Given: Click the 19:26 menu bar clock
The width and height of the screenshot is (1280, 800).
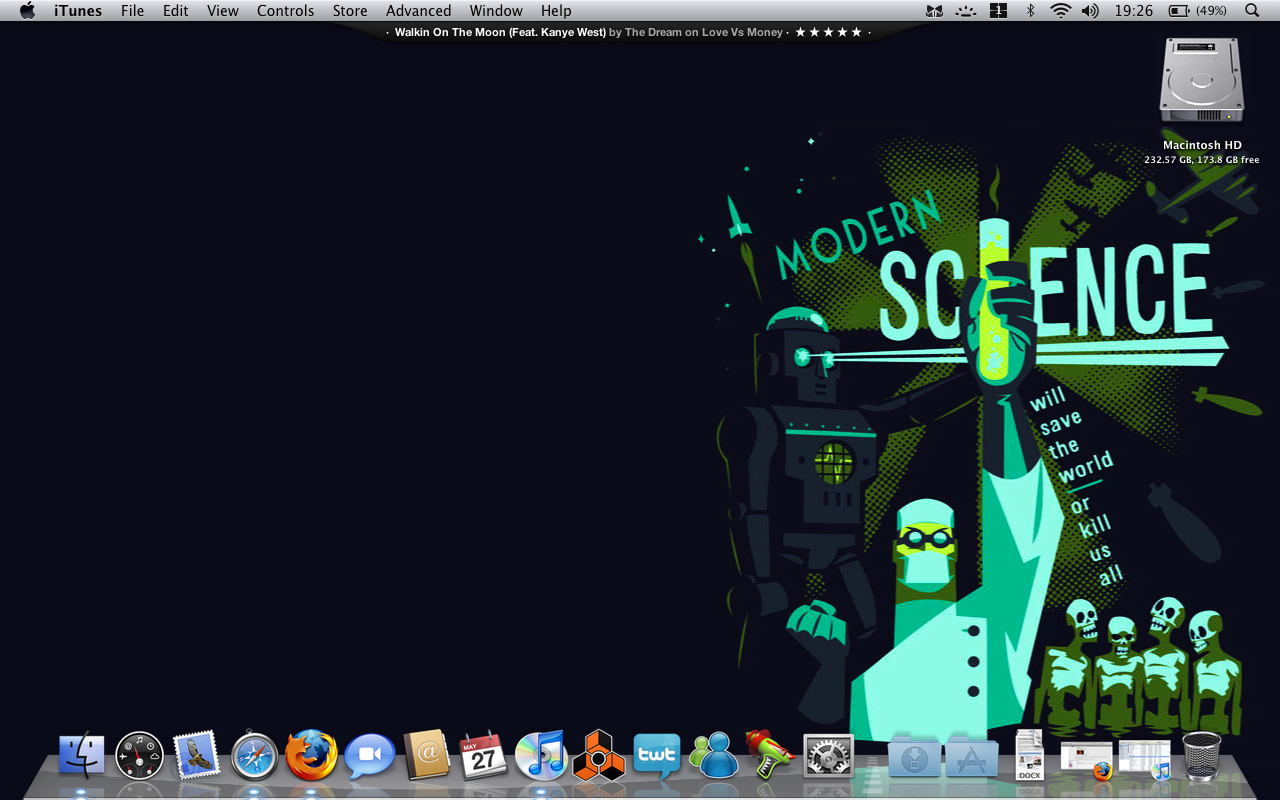Looking at the screenshot, I should point(1133,11).
